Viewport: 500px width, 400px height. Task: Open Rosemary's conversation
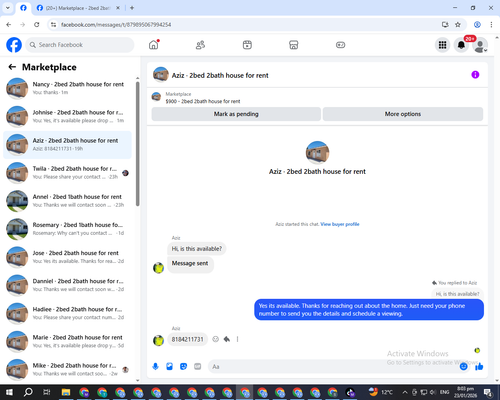tap(67, 229)
